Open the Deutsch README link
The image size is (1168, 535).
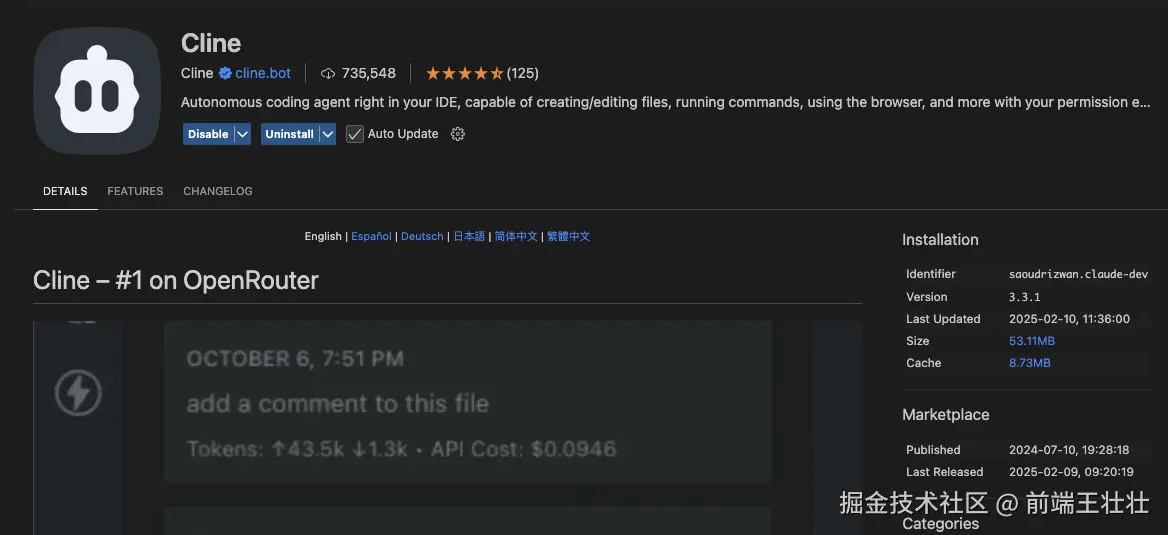pos(422,236)
